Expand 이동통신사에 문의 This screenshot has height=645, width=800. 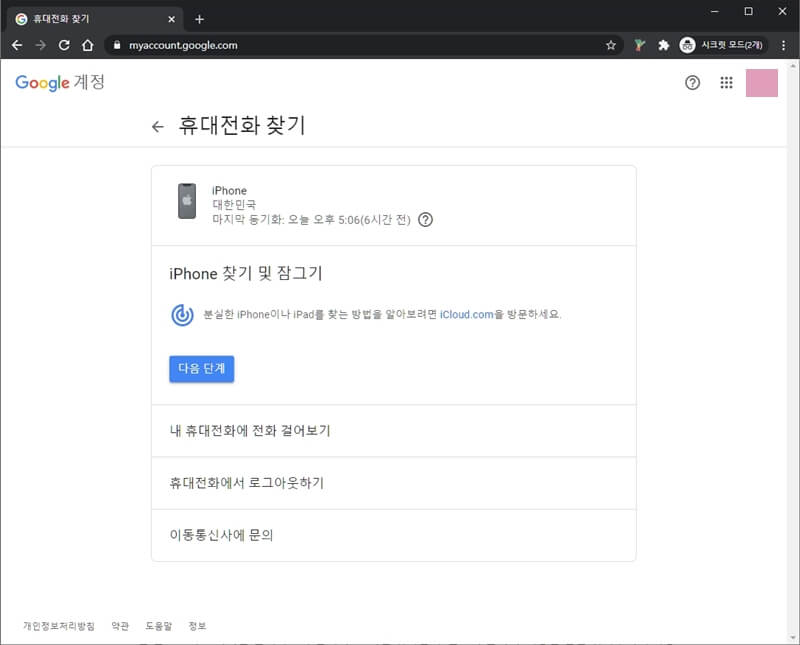click(x=394, y=535)
